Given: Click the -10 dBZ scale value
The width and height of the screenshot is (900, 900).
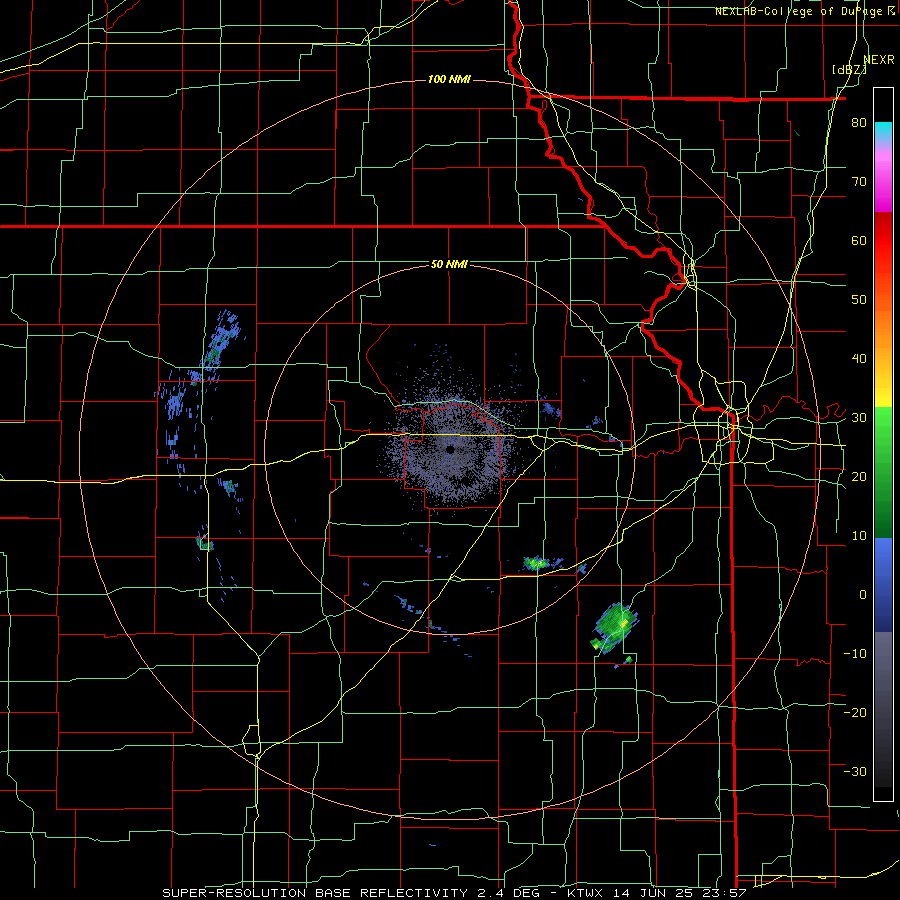Looking at the screenshot, I should point(855,654).
